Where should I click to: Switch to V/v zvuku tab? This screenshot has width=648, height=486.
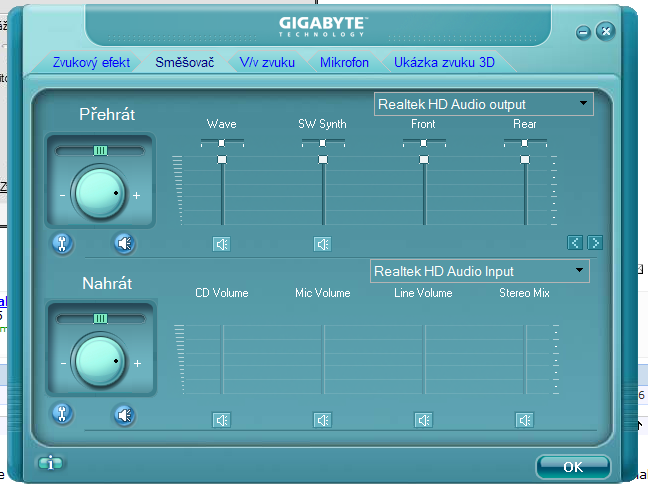click(267, 62)
